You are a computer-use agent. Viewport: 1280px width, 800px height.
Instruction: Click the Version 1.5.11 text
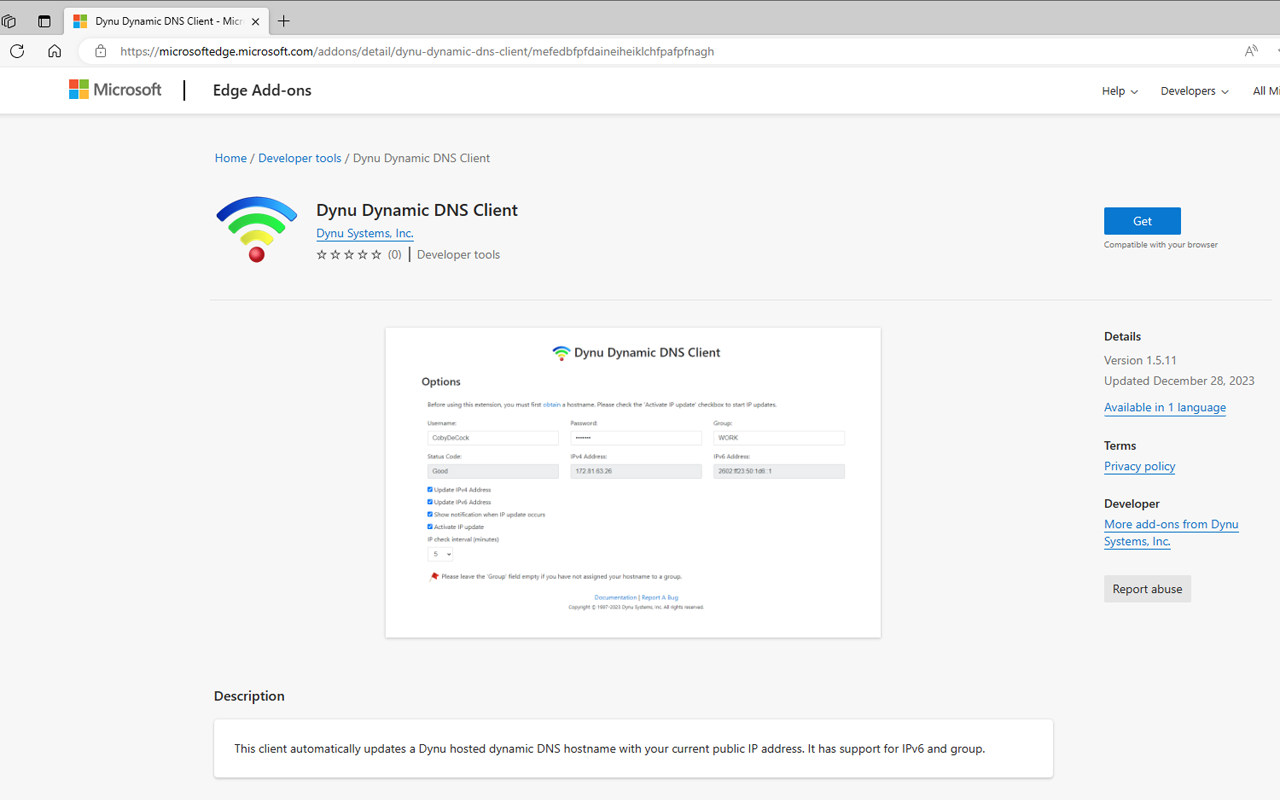click(x=1140, y=360)
